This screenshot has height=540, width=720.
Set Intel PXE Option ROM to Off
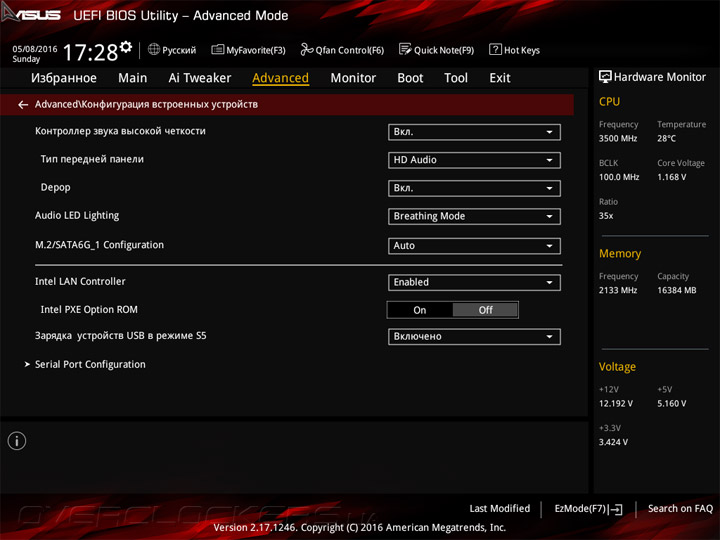pyautogui.click(x=485, y=310)
